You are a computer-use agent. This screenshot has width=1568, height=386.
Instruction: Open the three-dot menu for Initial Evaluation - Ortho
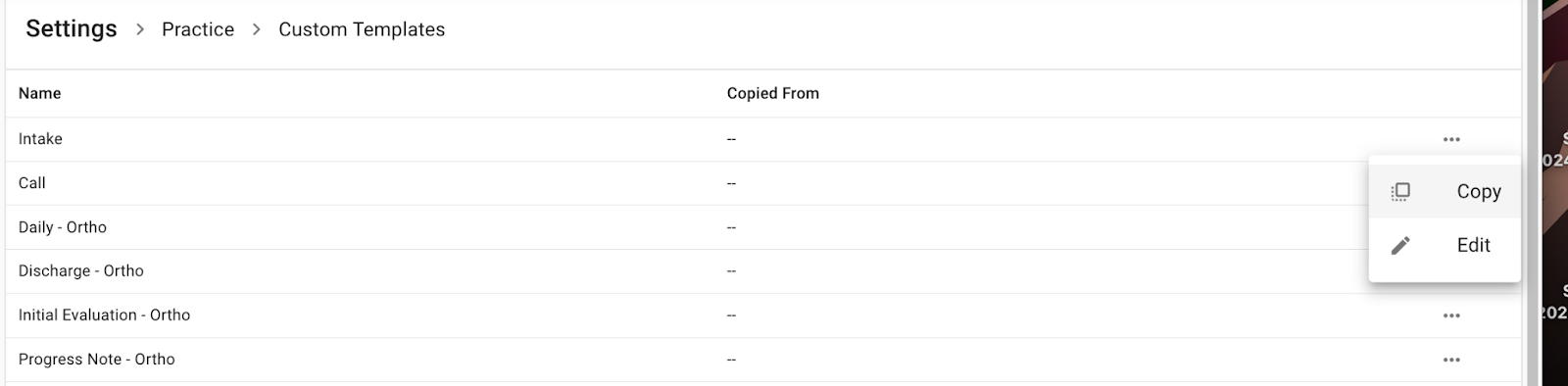click(1451, 315)
